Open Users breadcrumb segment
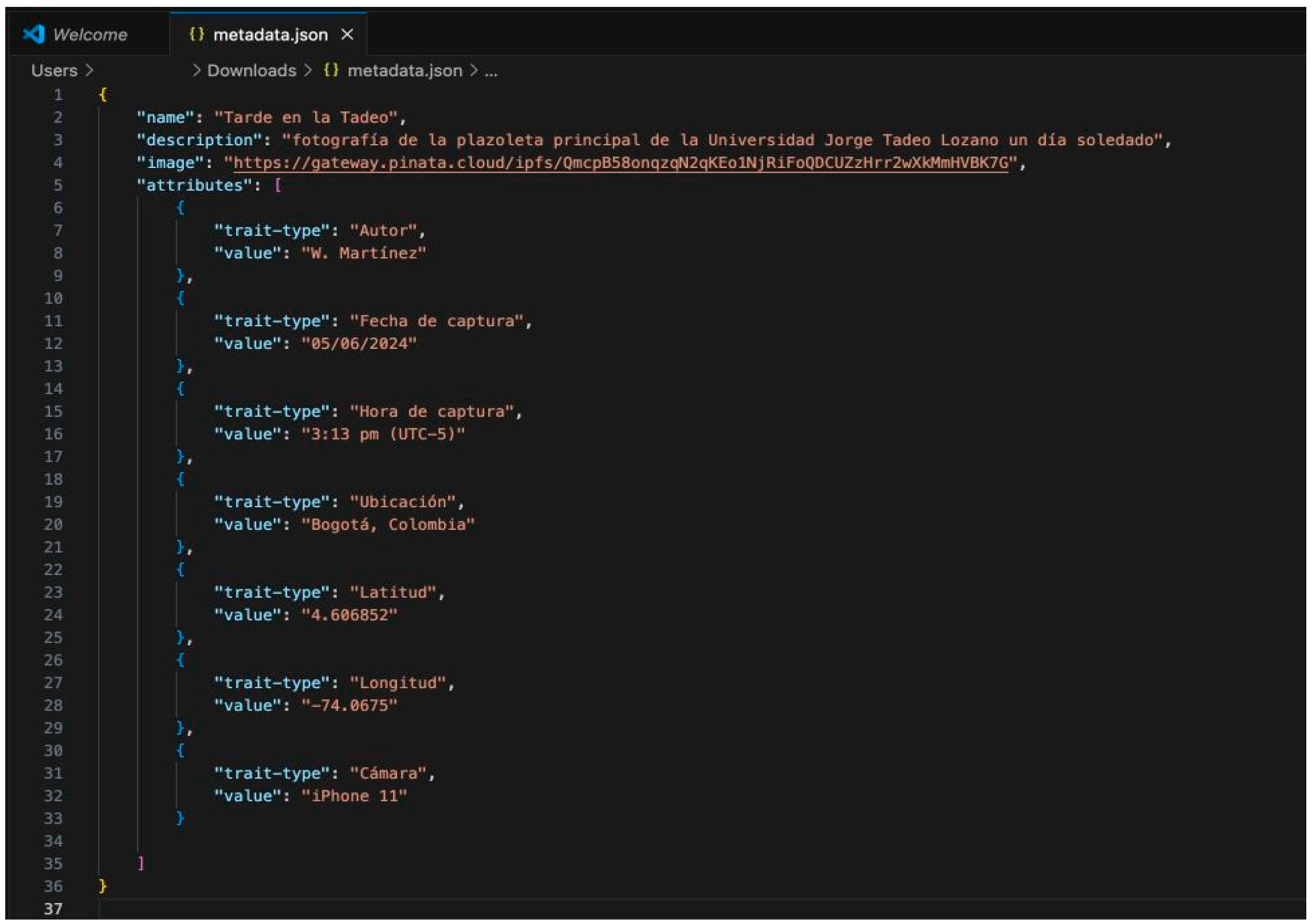1314x924 pixels. (54, 70)
